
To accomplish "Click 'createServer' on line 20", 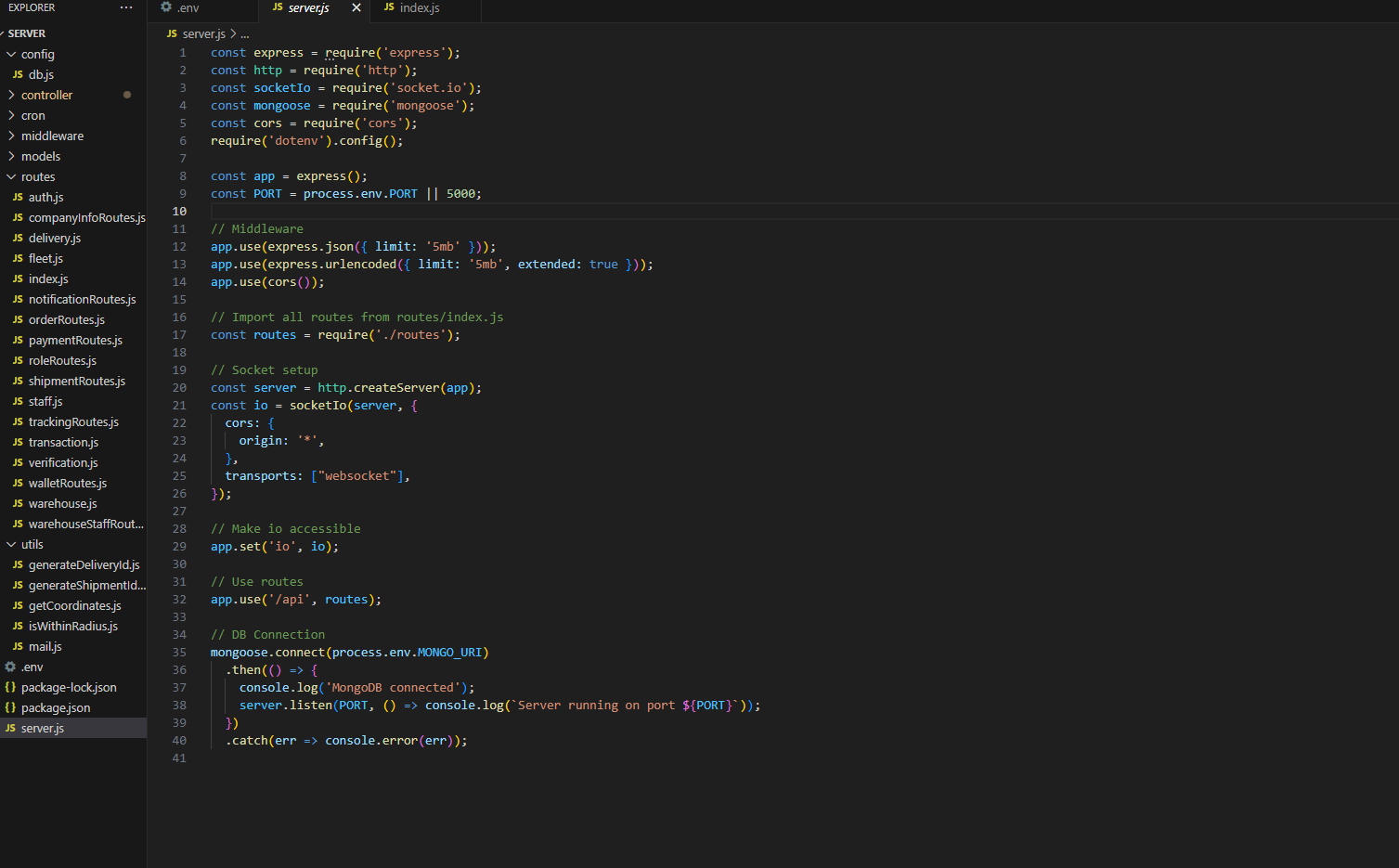I will (x=396, y=387).
